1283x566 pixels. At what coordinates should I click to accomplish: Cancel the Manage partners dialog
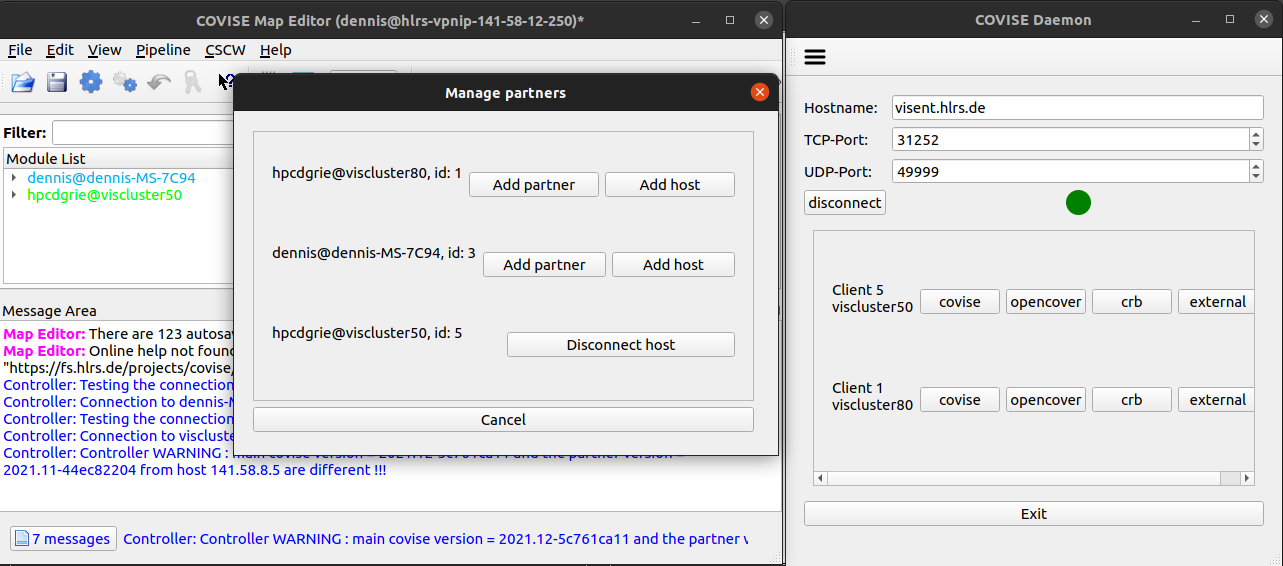[x=503, y=419]
